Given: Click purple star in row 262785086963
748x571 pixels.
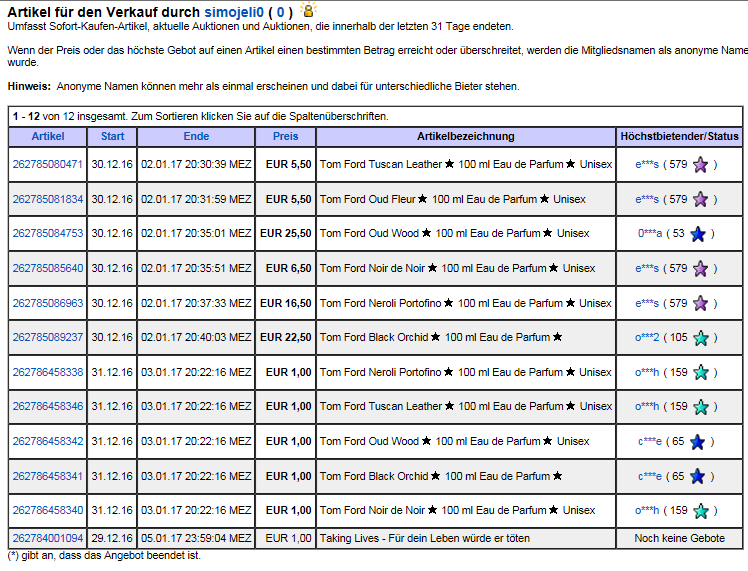Looking at the screenshot, I should tap(700, 303).
